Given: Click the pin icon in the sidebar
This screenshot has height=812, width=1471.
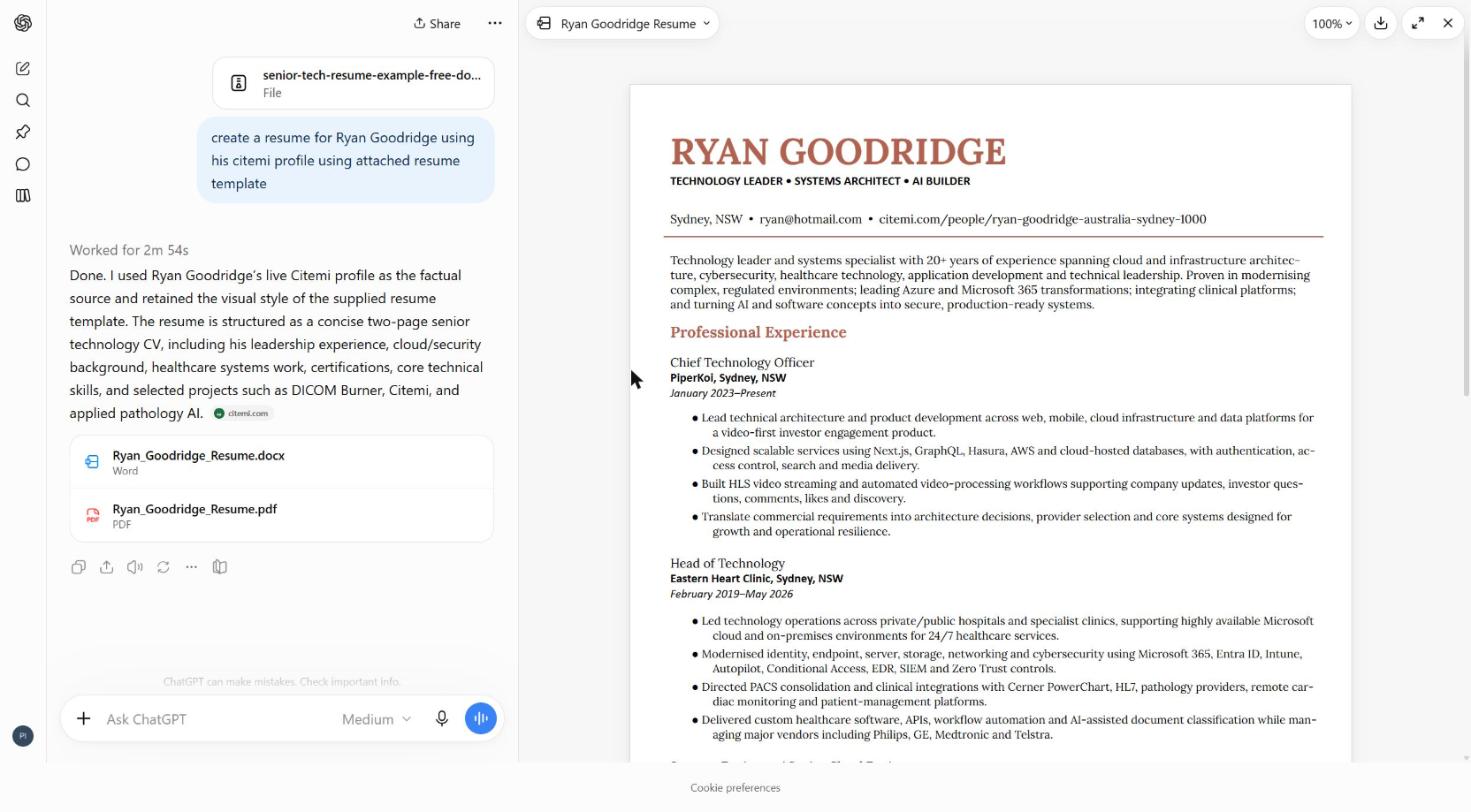Looking at the screenshot, I should pos(23,132).
